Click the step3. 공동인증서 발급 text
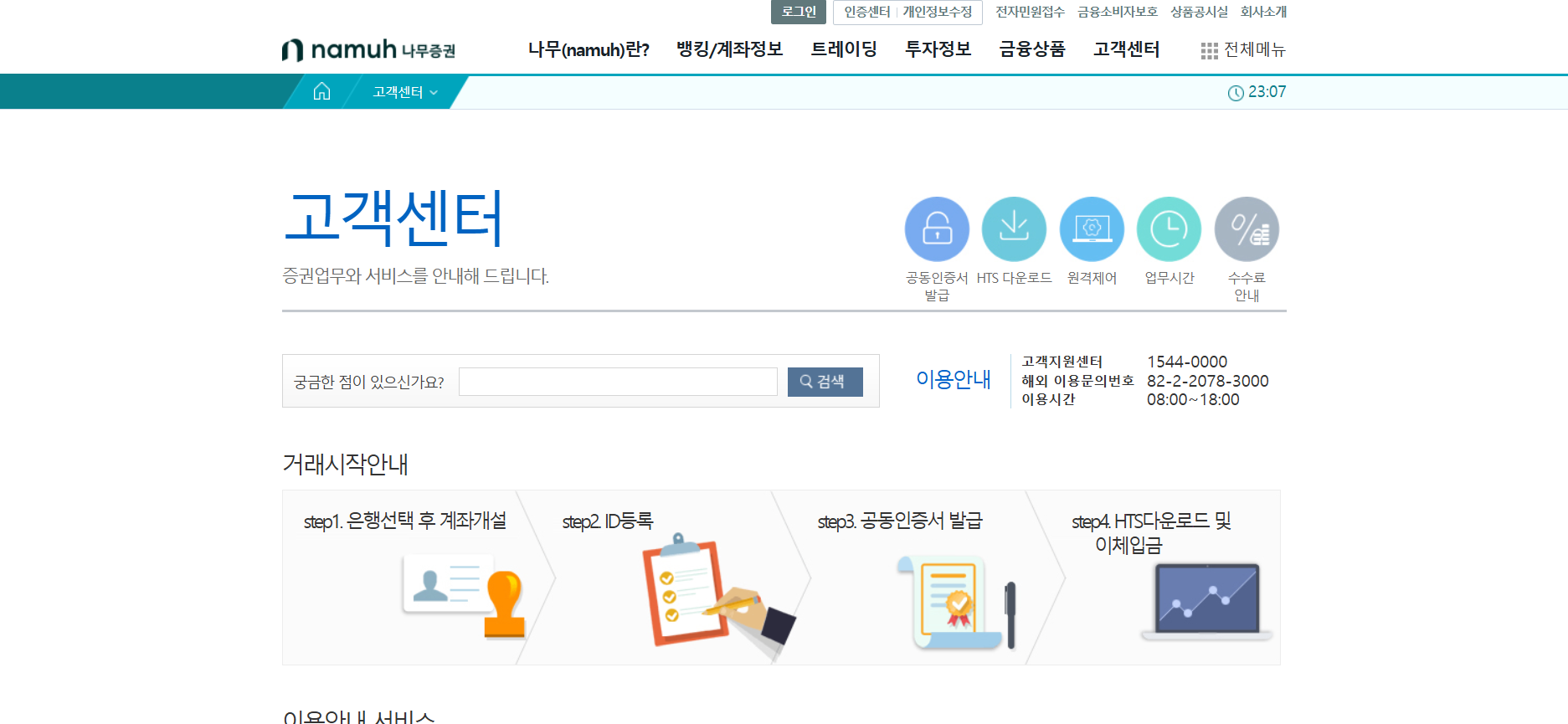The image size is (1568, 724). point(900,521)
